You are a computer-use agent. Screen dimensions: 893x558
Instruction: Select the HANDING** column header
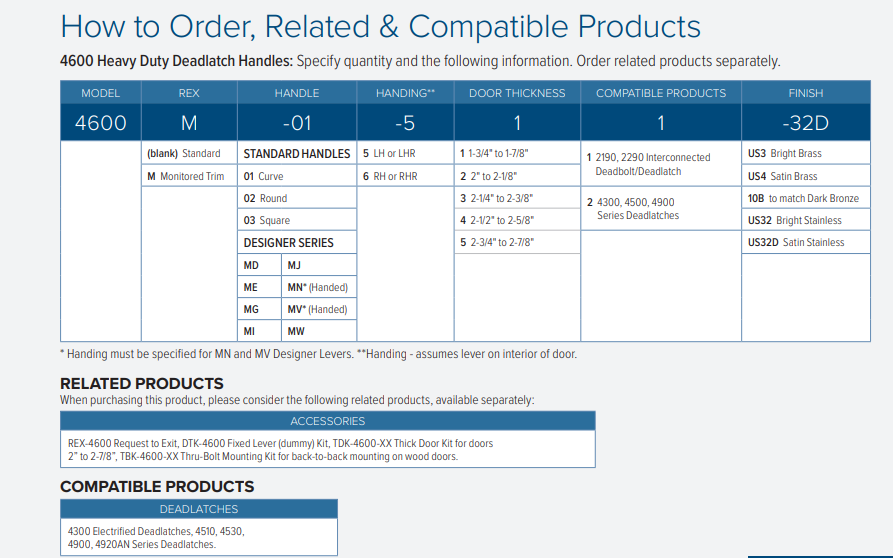(x=405, y=93)
